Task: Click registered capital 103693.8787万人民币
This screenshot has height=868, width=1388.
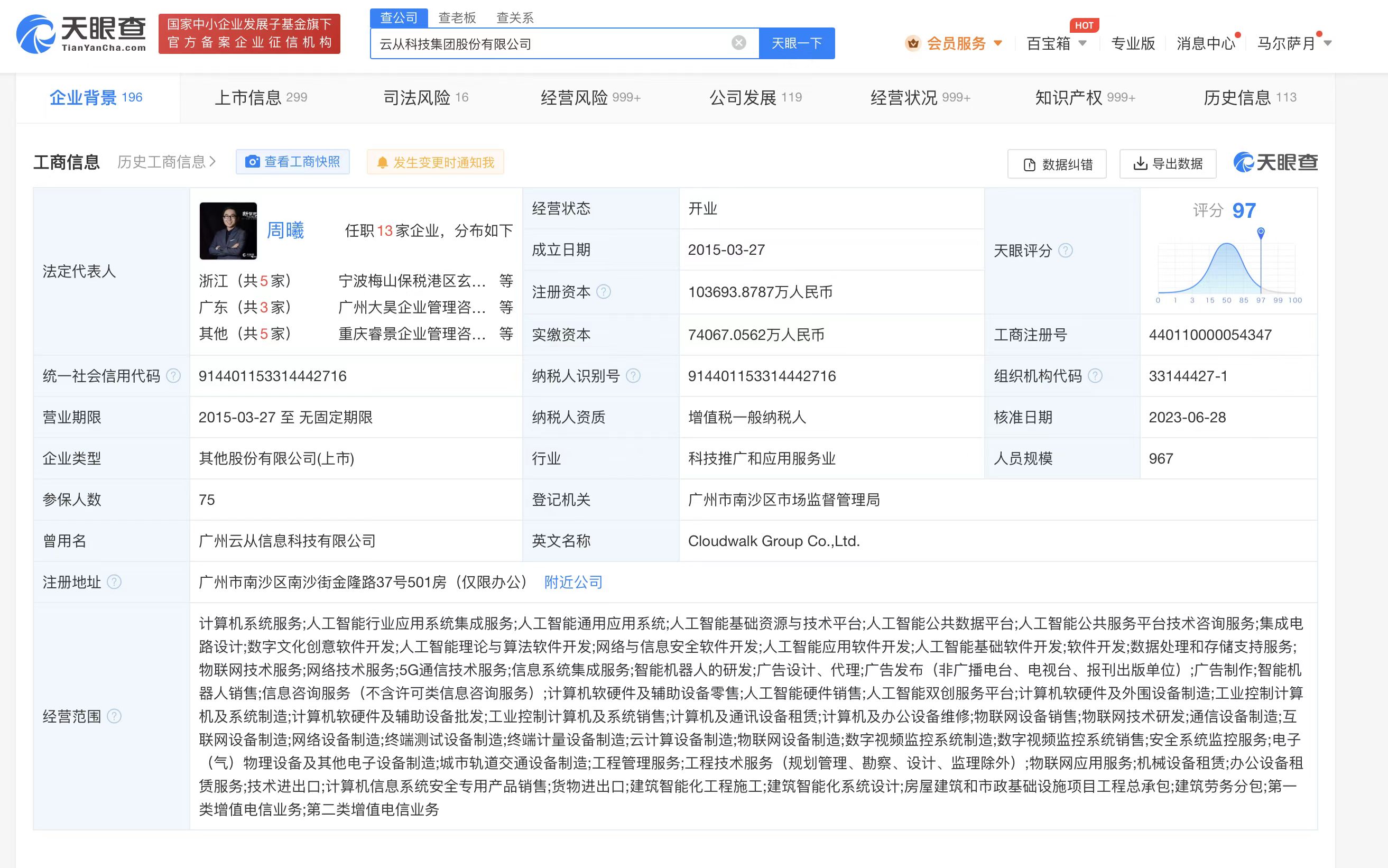Action: (x=760, y=292)
